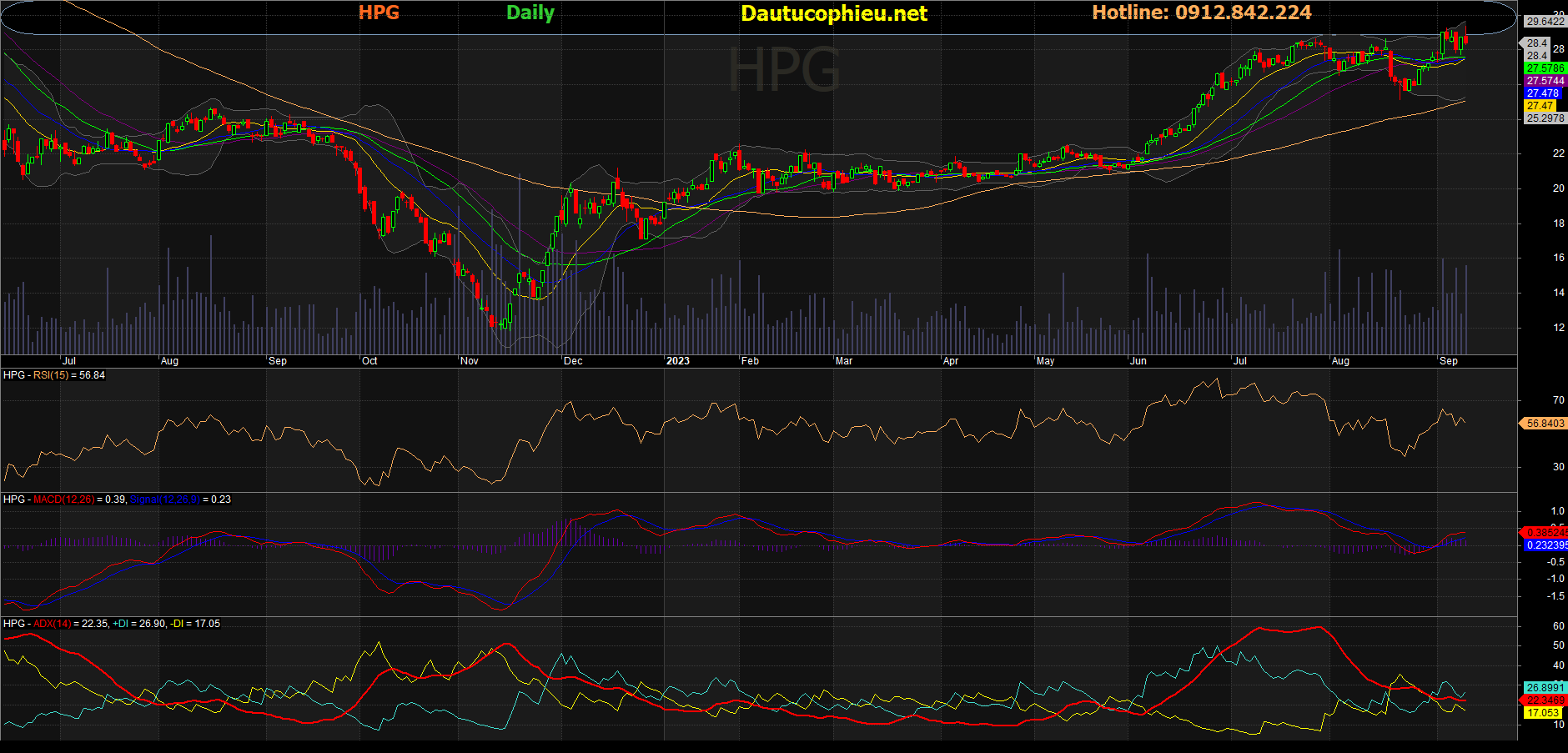
Task: Click the HPG RSI(15) indicator title
Action: click(54, 375)
